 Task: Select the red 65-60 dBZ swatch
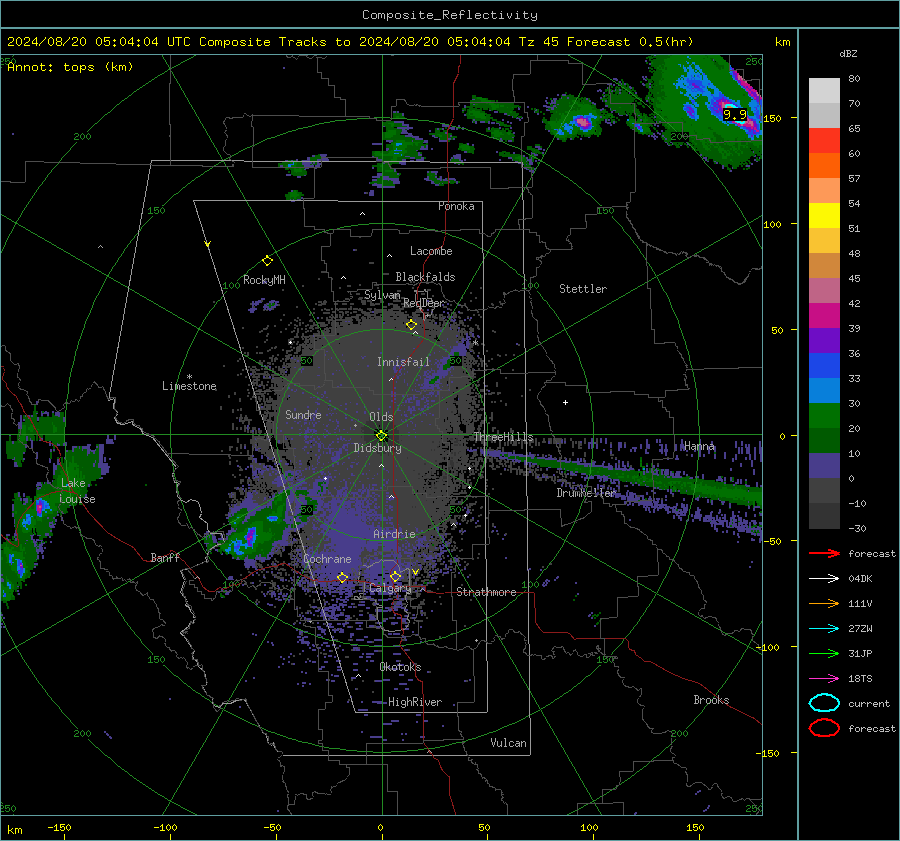pos(824,141)
